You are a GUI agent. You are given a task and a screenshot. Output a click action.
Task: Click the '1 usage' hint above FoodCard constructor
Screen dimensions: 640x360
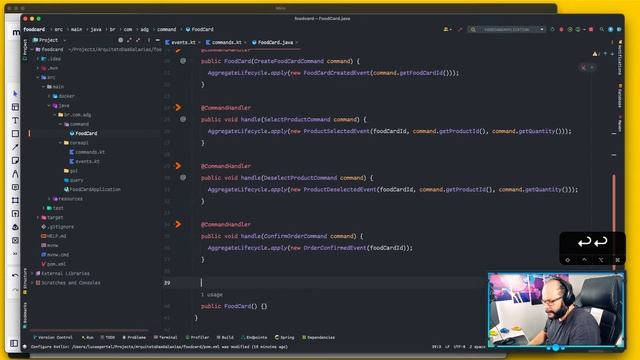[212, 294]
